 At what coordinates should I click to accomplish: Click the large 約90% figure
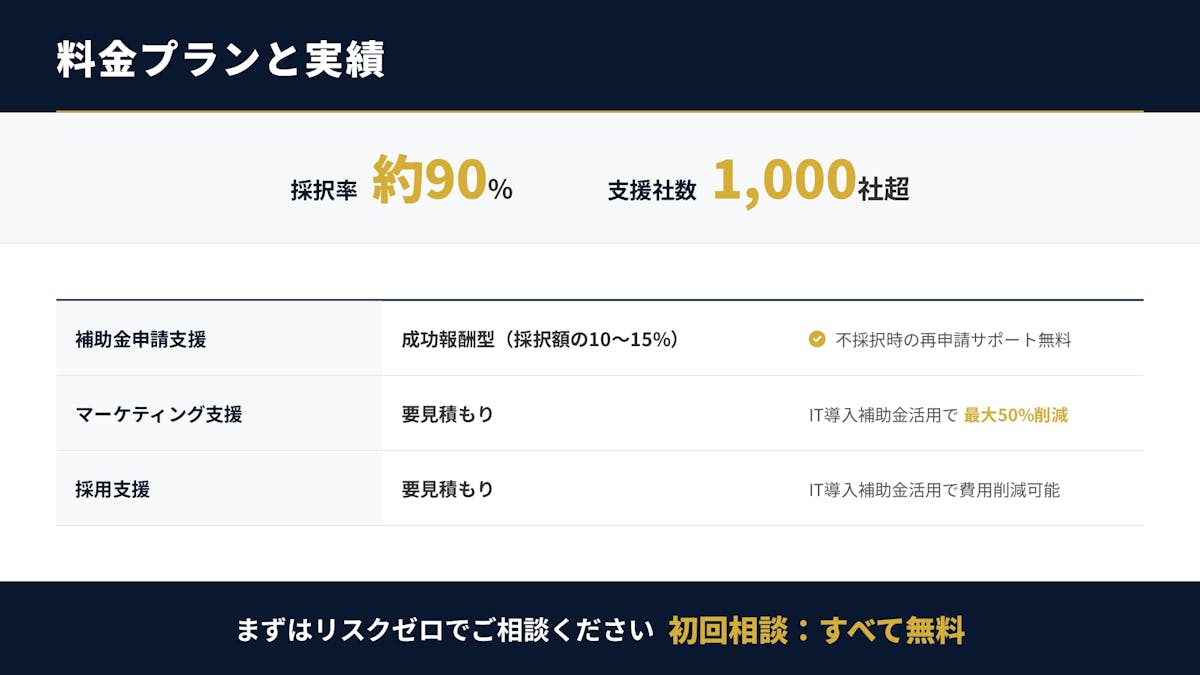[442, 182]
